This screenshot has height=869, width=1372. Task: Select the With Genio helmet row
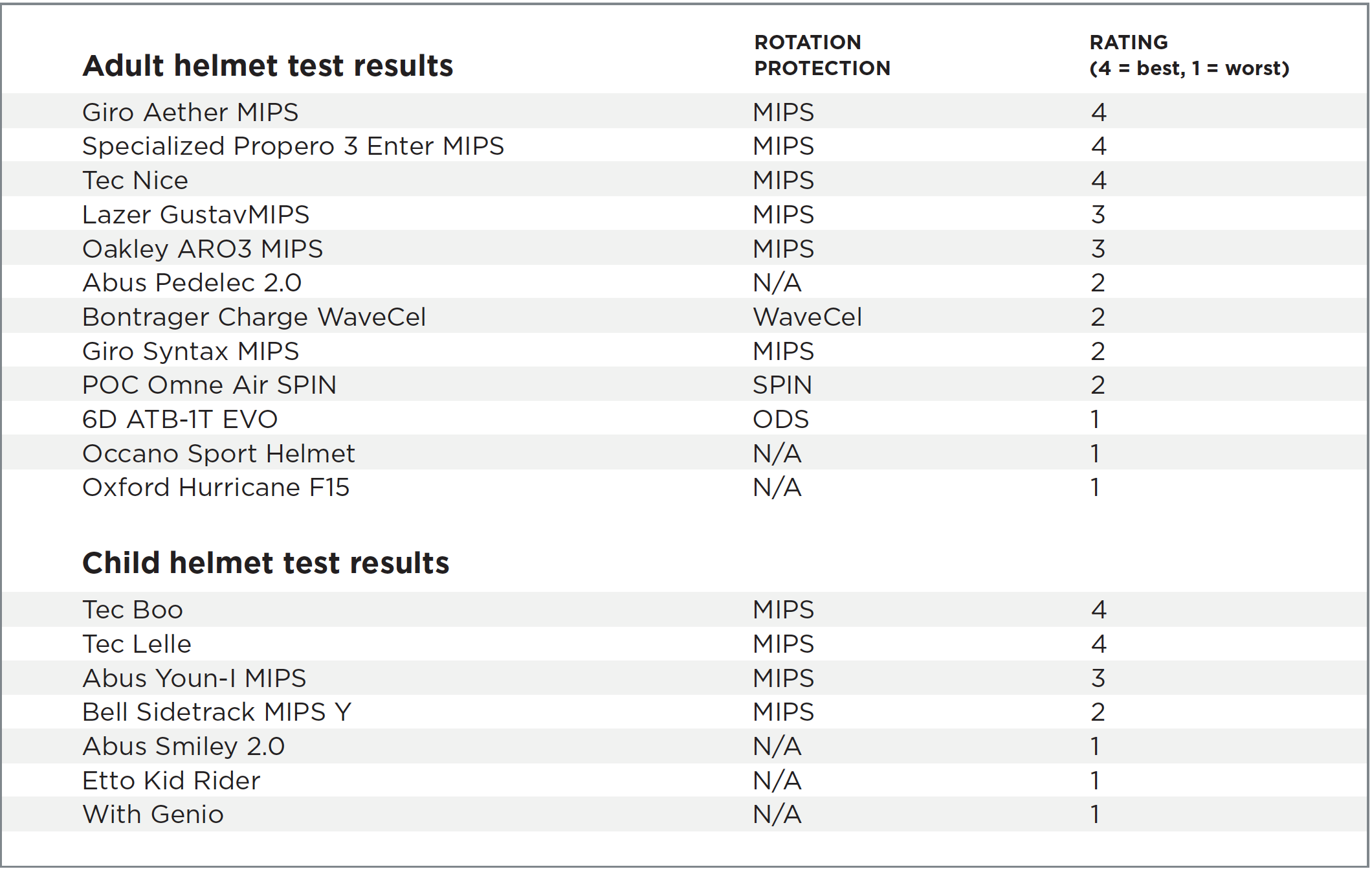tap(685, 814)
